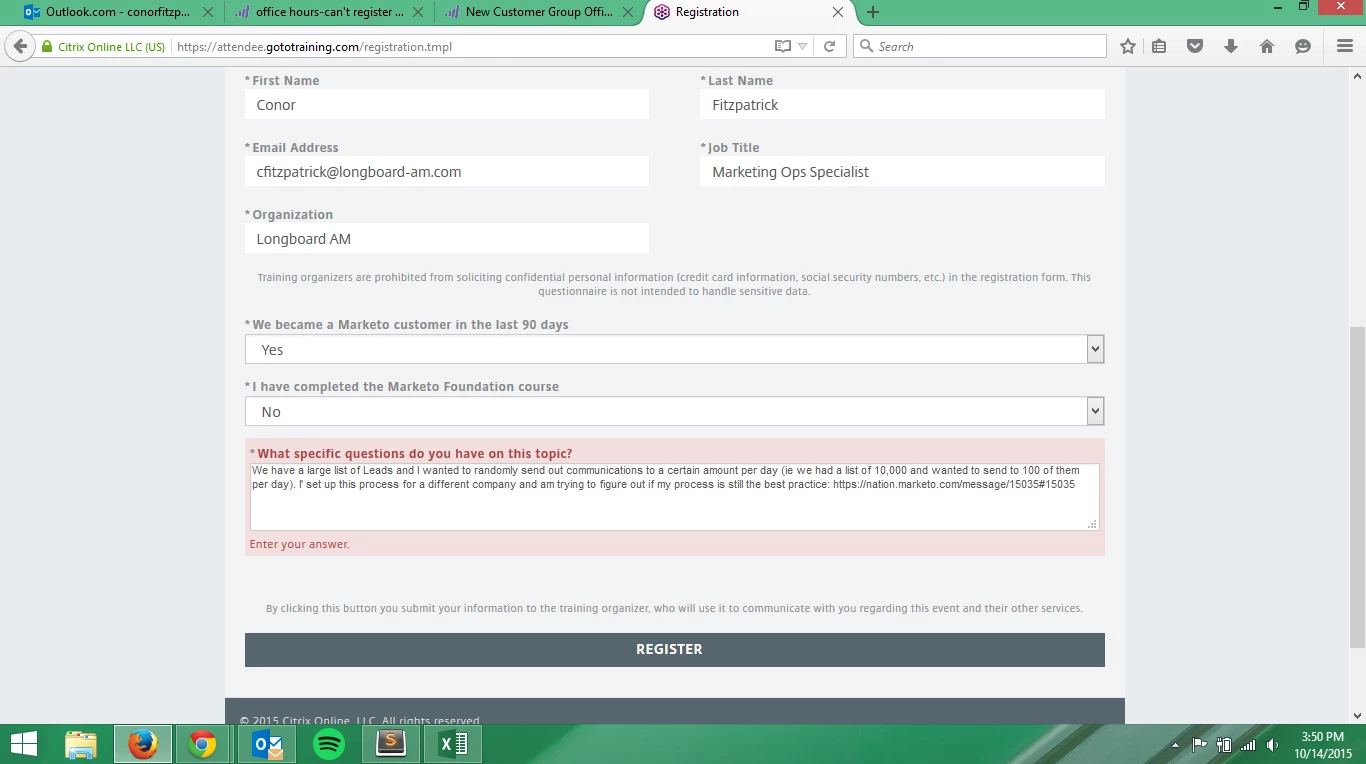The image size is (1366, 764).
Task: Open reader view icon in address bar
Action: (783, 46)
